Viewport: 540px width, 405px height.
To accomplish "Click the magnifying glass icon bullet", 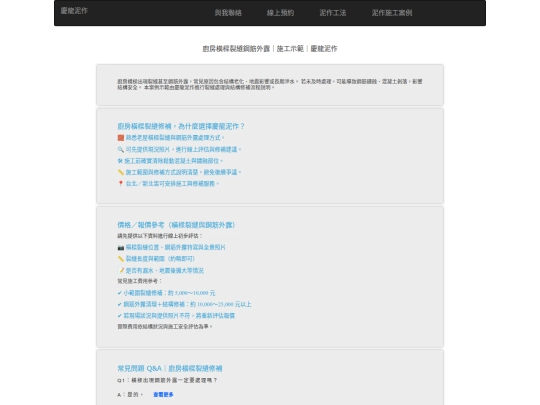I will point(121,149).
